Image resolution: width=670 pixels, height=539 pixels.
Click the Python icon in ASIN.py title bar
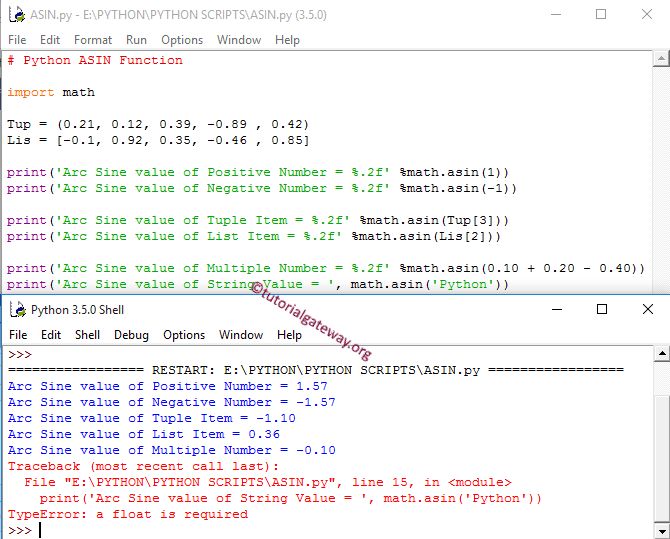(17, 14)
